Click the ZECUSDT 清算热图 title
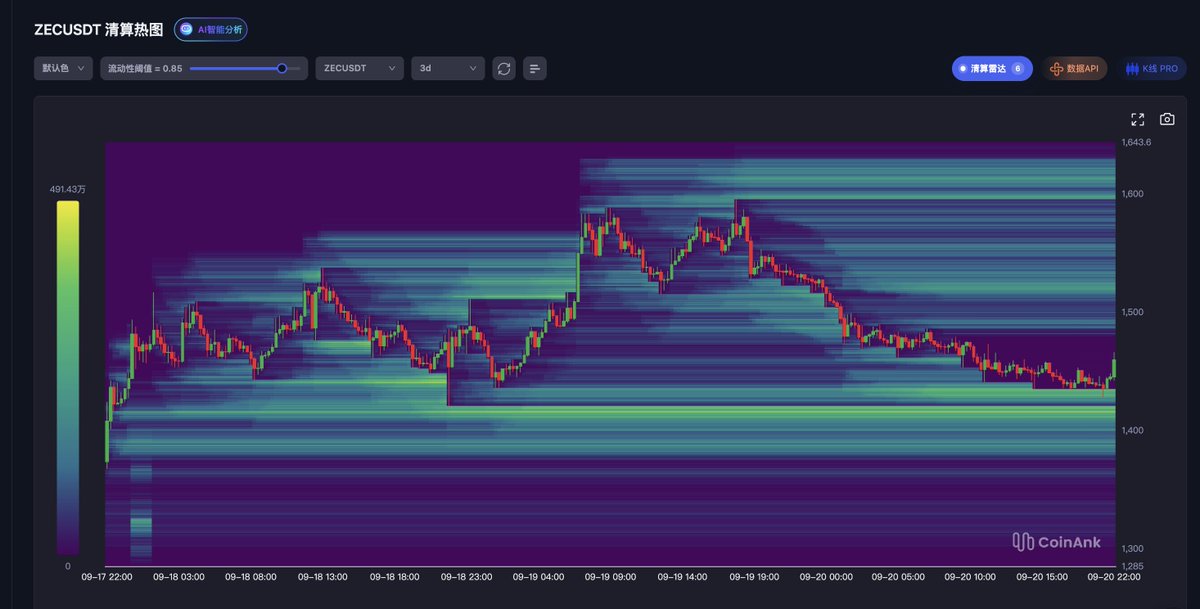 pos(98,29)
